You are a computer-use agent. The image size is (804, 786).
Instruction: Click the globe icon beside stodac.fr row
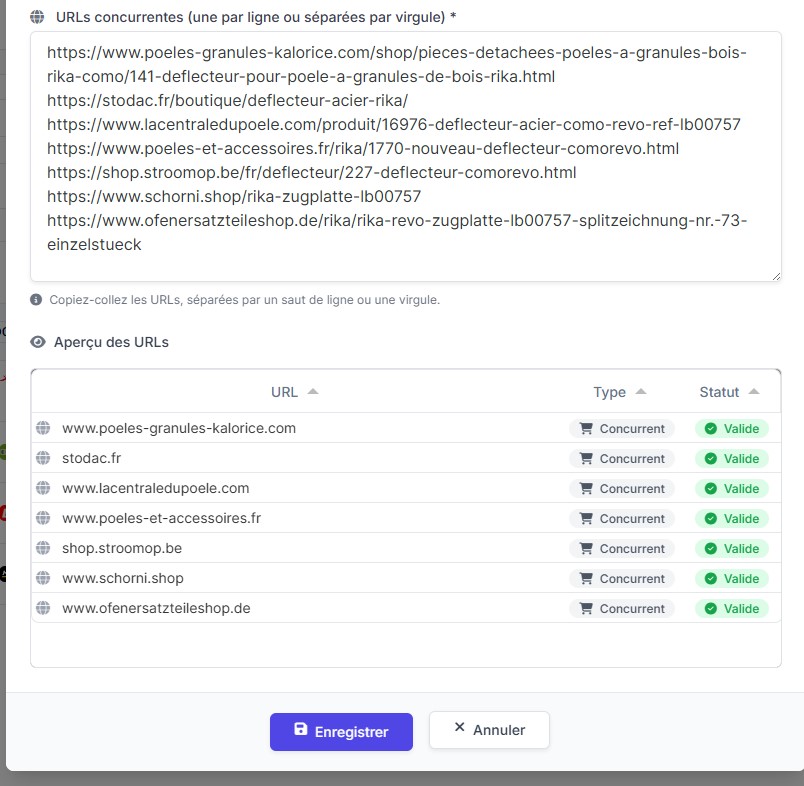[43, 458]
